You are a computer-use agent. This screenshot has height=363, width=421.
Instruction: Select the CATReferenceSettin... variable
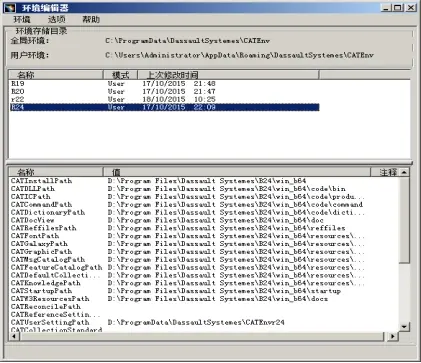pyautogui.click(x=55, y=315)
